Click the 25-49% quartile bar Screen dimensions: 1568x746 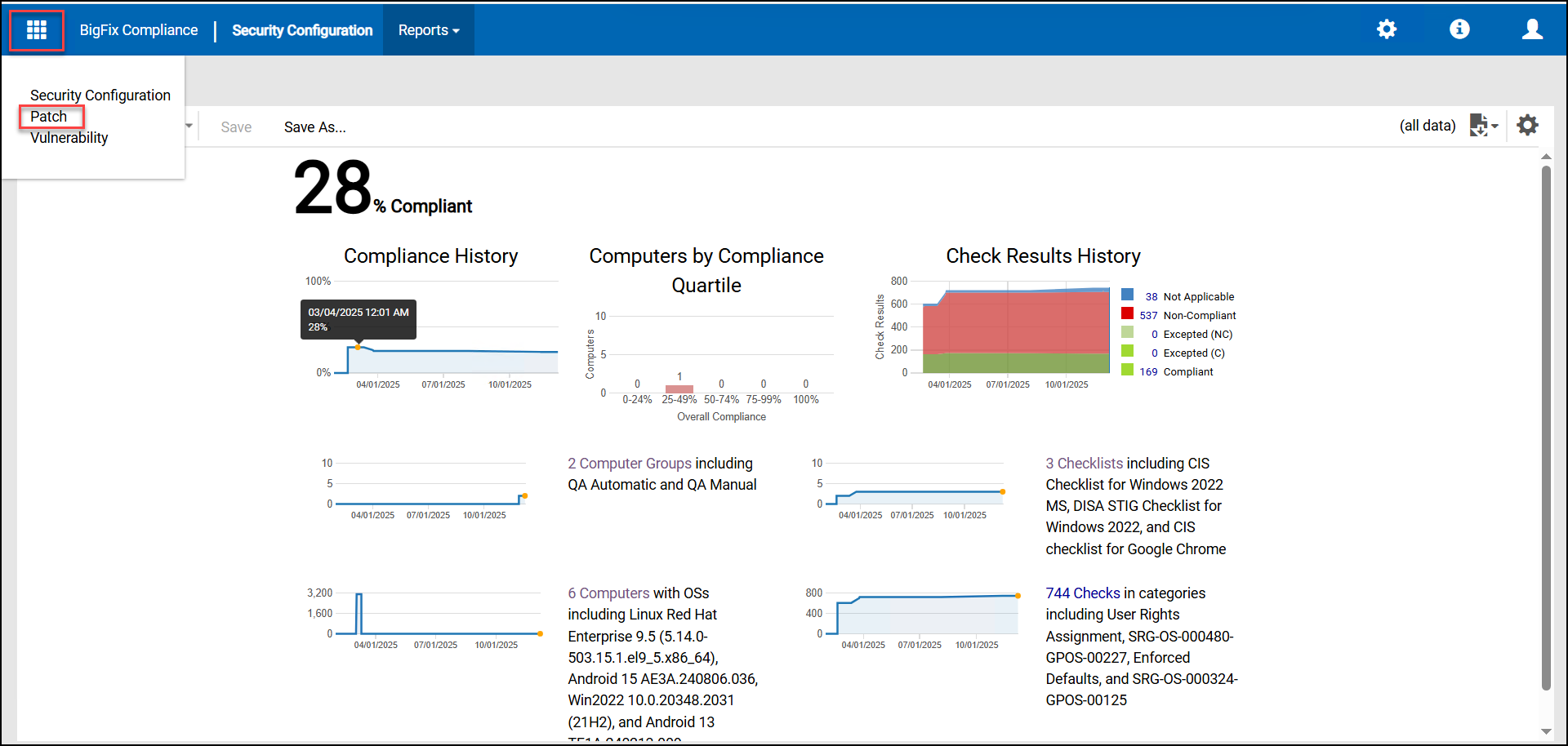(679, 389)
